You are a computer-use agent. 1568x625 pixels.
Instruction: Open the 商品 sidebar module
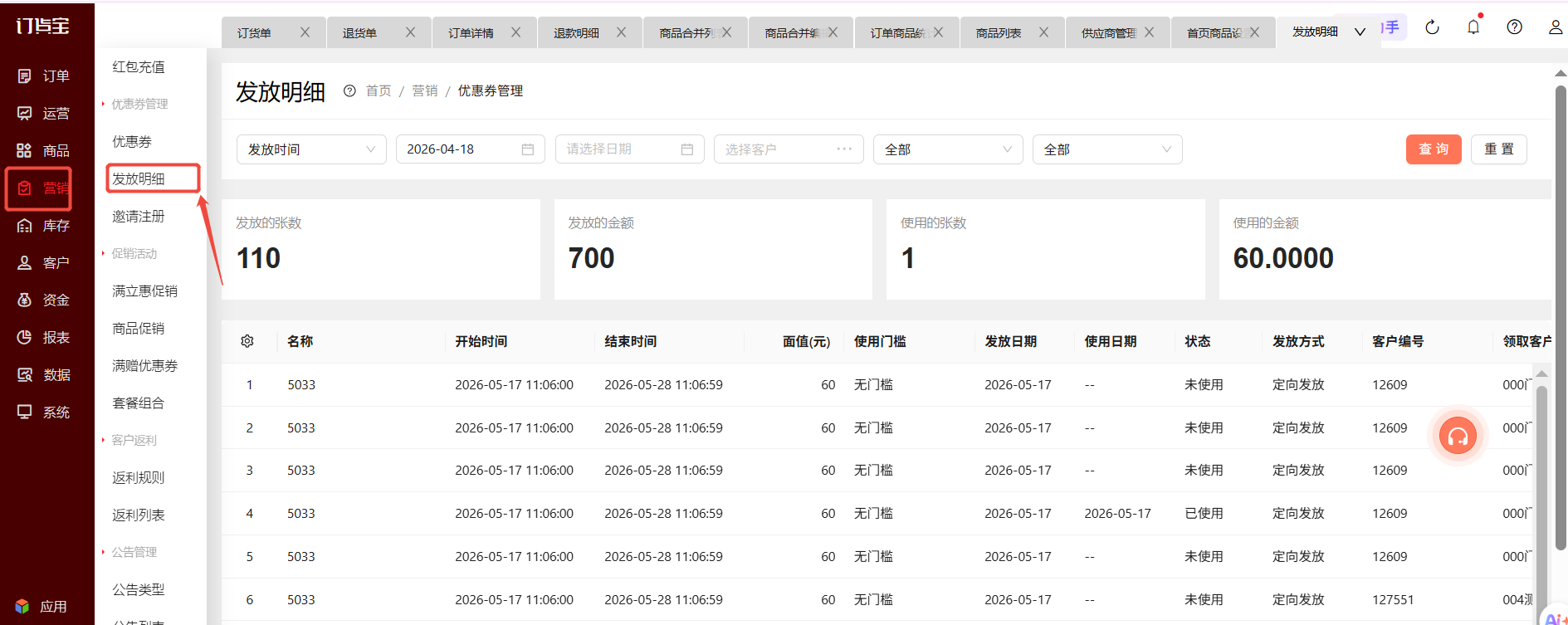tap(44, 151)
